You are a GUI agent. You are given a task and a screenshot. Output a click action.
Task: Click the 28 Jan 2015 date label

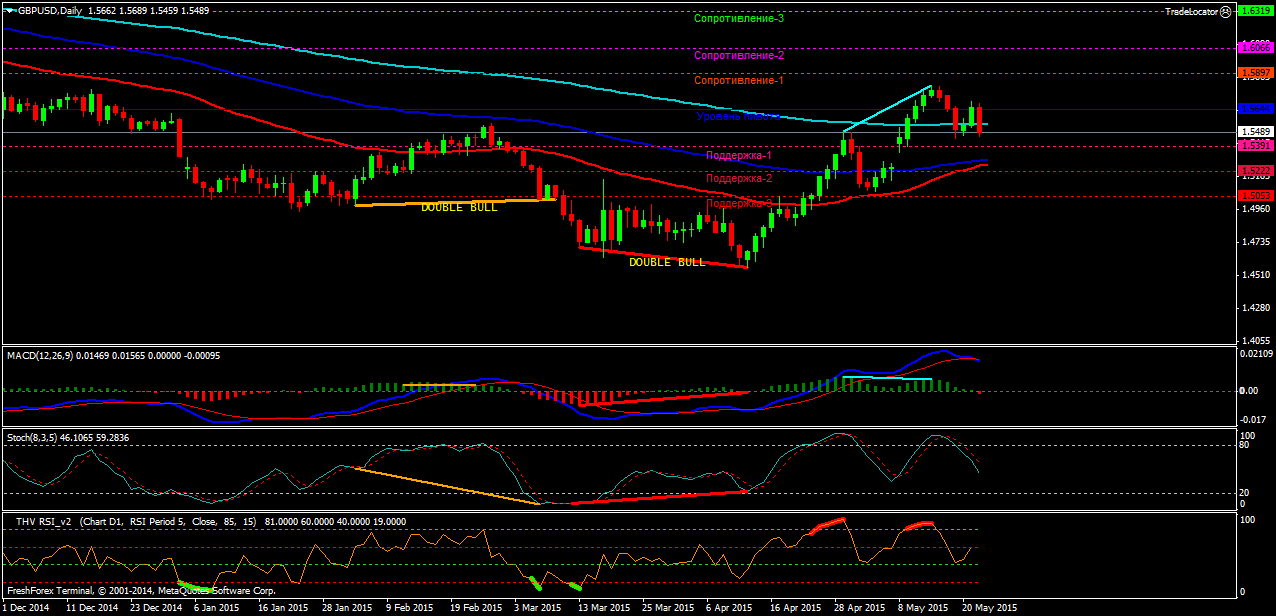click(x=346, y=607)
